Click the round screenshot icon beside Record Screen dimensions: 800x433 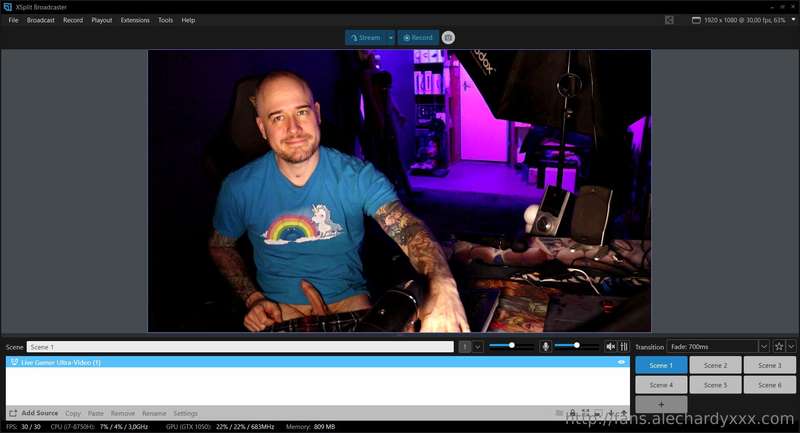coord(448,38)
